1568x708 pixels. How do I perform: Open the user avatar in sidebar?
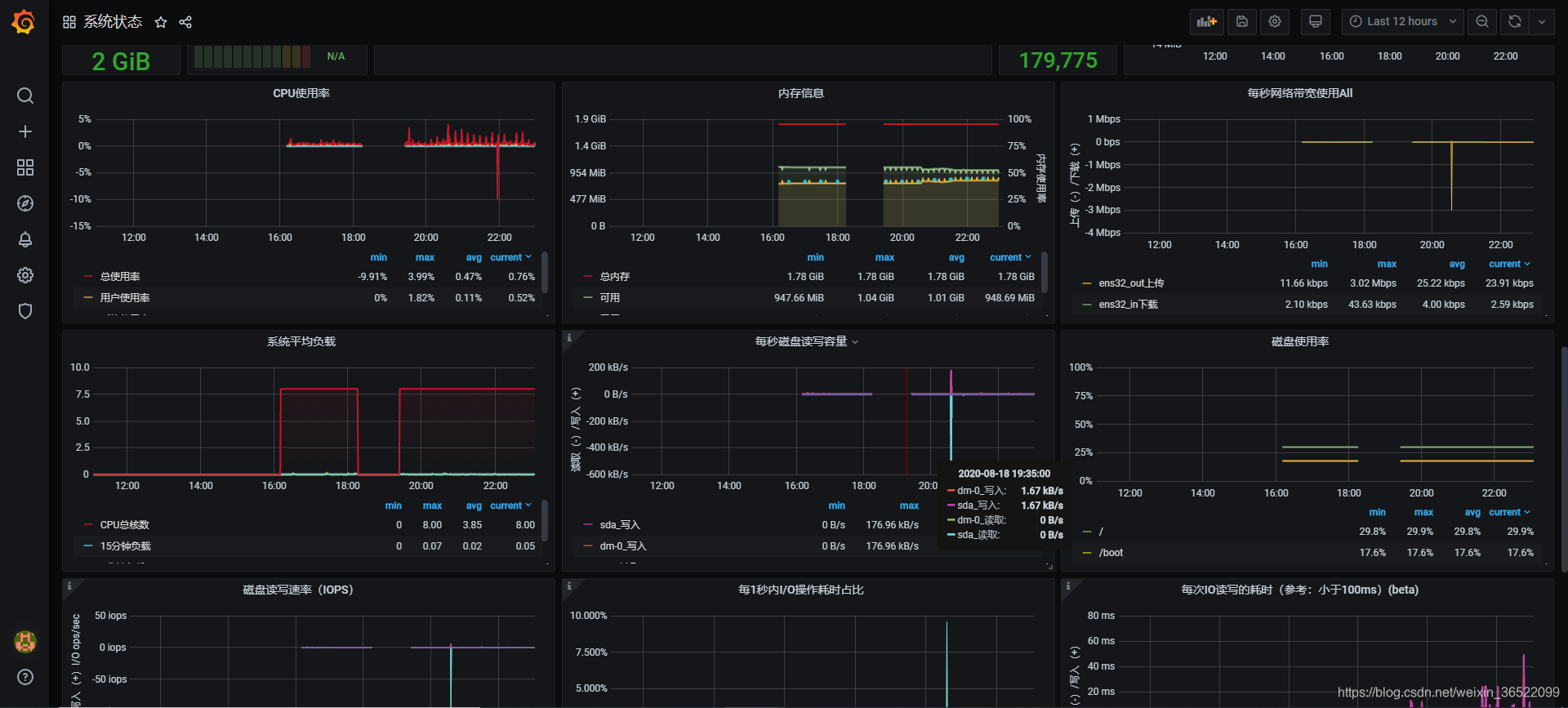tap(25, 642)
